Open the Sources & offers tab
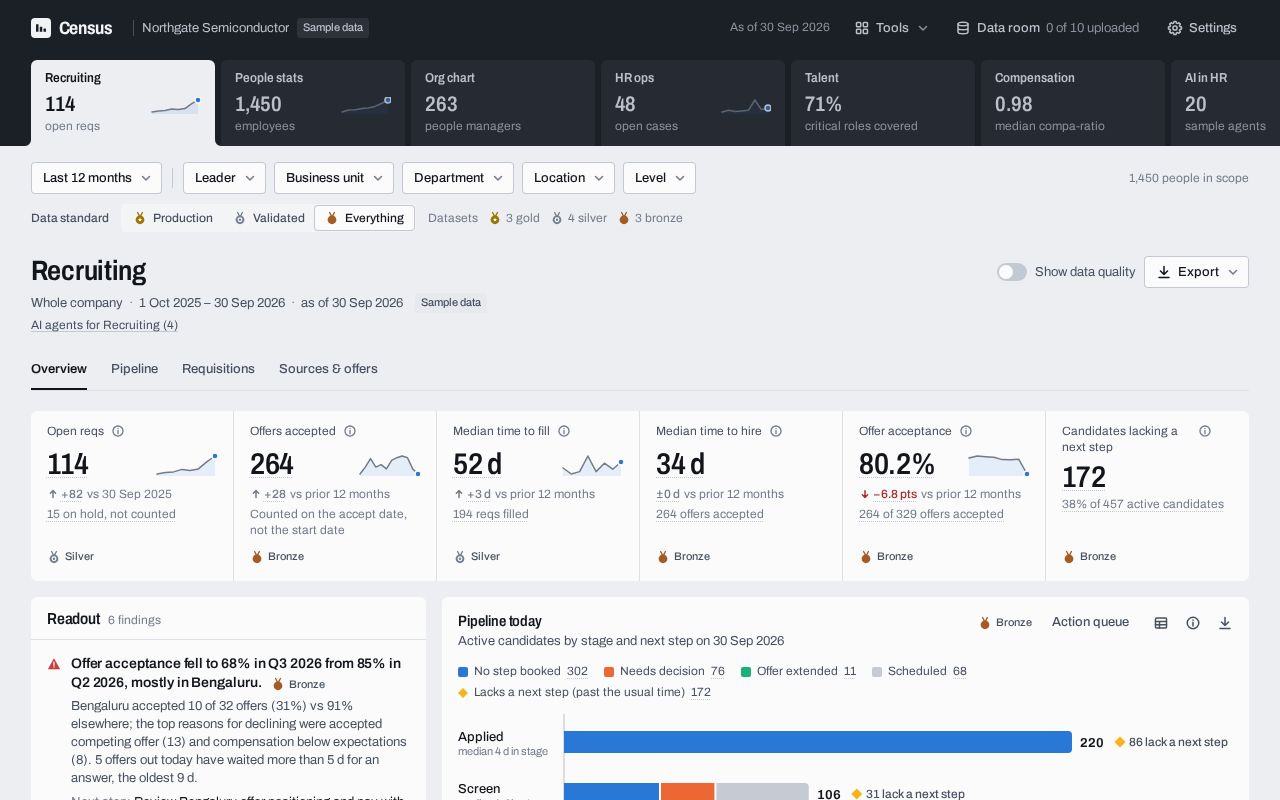1280x800 pixels. pyautogui.click(x=328, y=369)
